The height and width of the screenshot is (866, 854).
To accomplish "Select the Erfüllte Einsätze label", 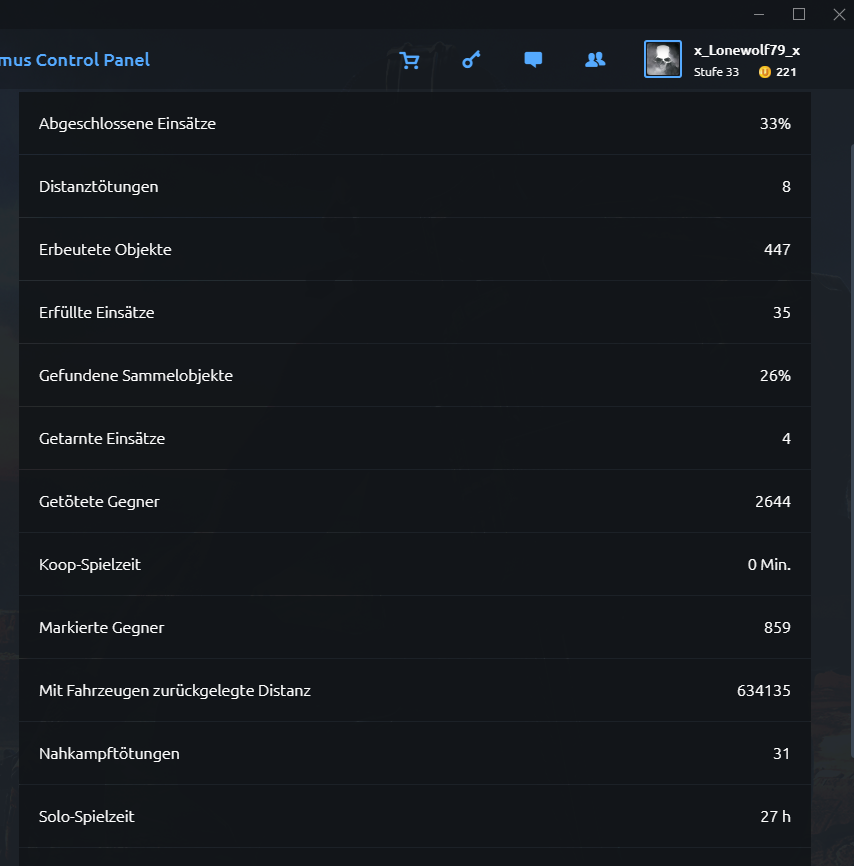I will pos(97,313).
